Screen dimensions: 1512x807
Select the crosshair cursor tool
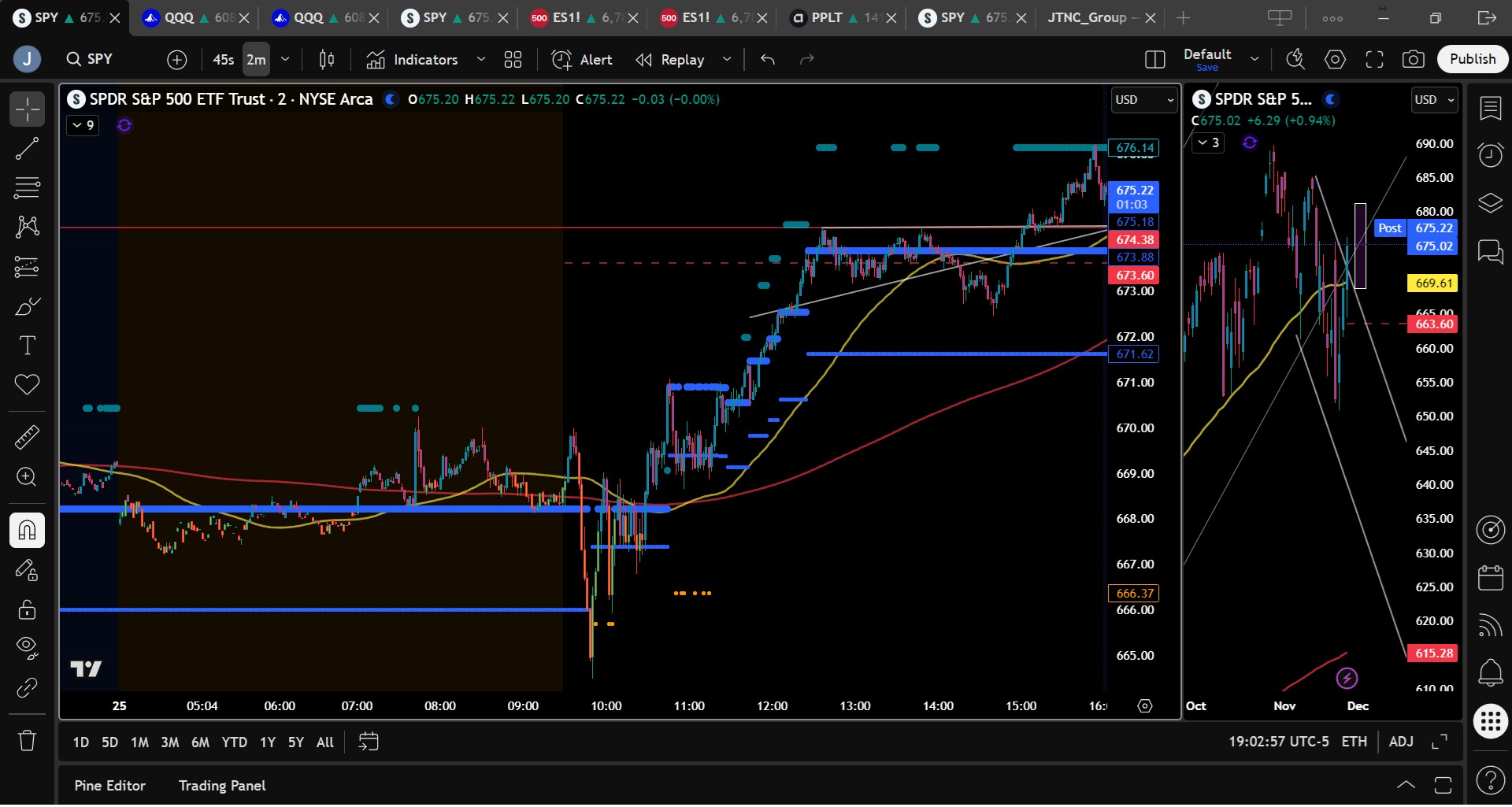27,109
